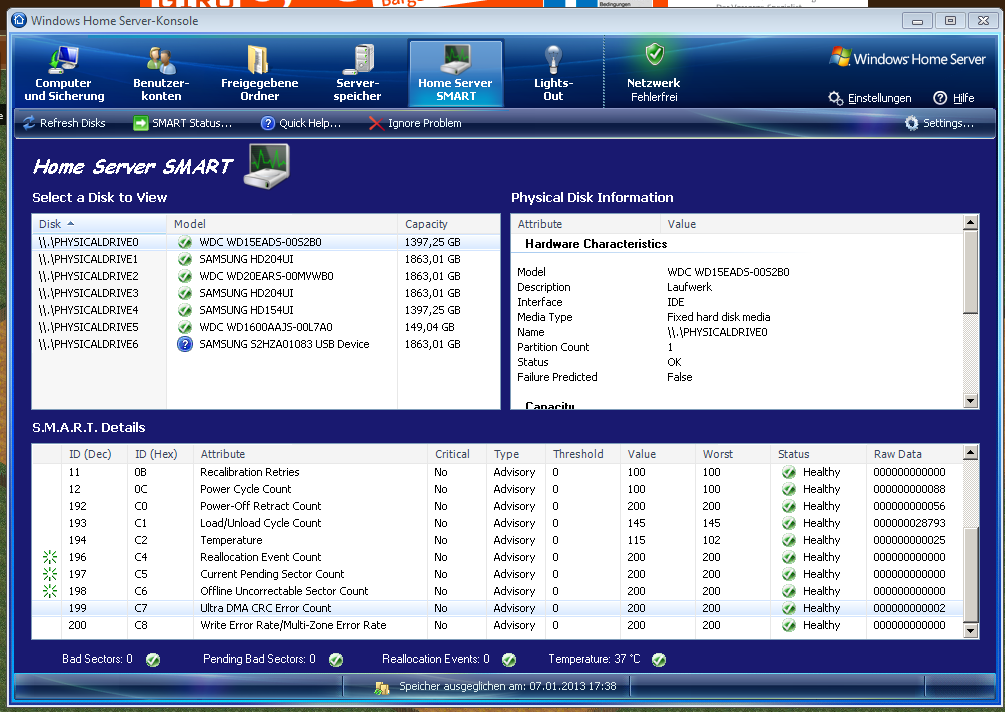Click the green marker icon for Reallocation Event Count
This screenshot has width=1005, height=712.
coord(49,557)
